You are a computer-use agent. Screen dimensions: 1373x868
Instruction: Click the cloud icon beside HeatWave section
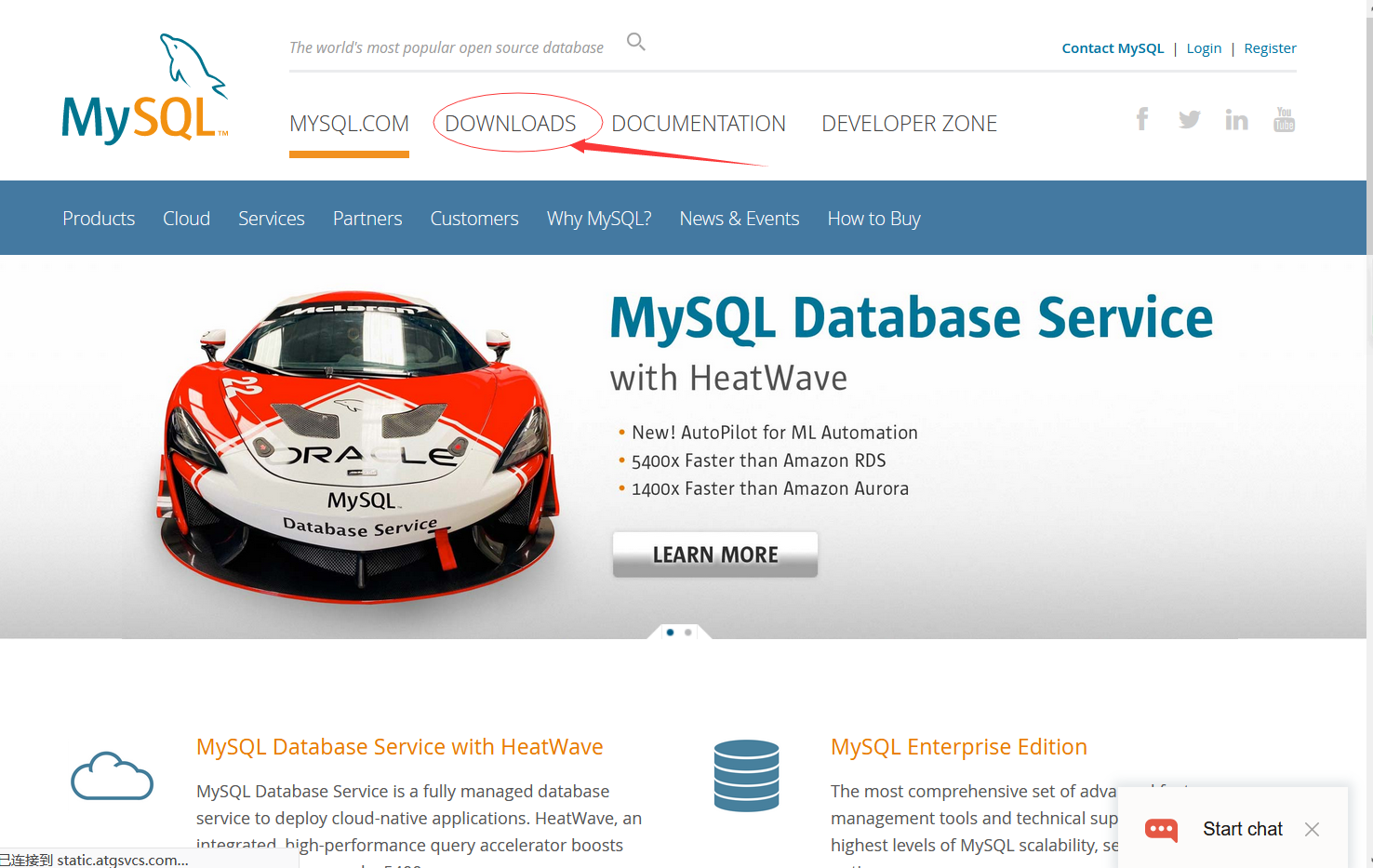[113, 776]
